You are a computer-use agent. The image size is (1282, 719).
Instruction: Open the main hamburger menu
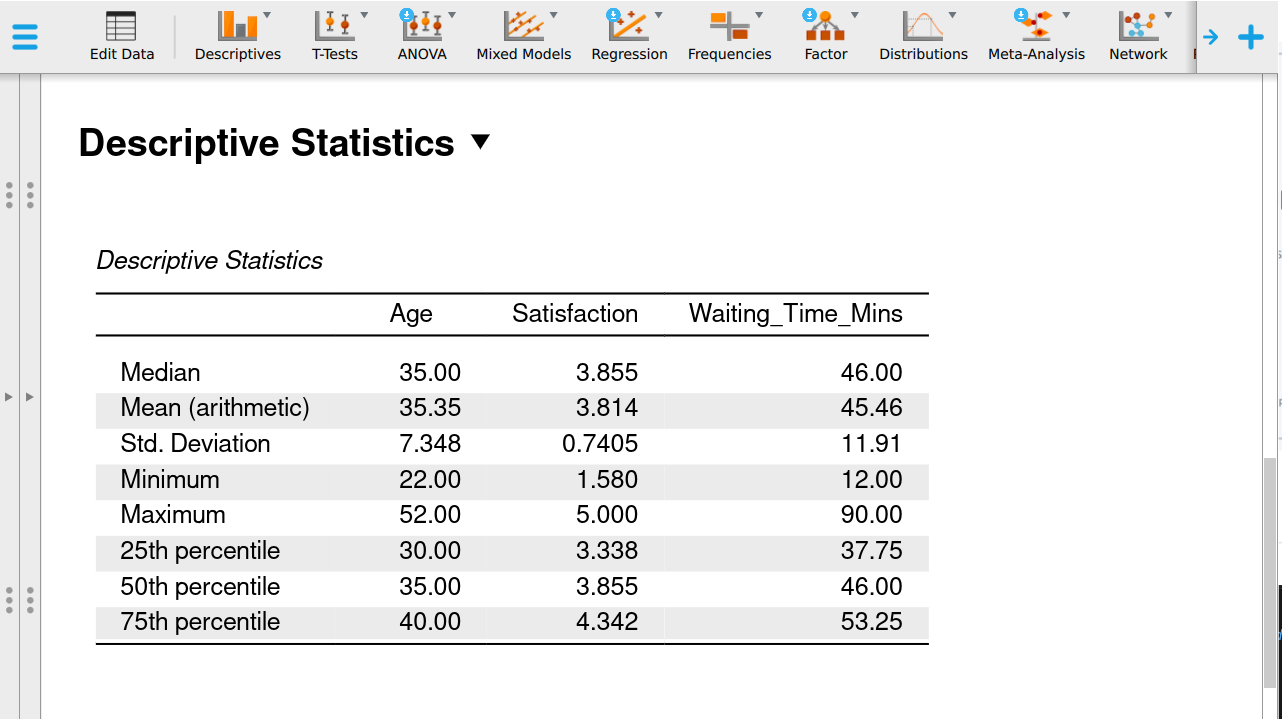click(x=25, y=38)
